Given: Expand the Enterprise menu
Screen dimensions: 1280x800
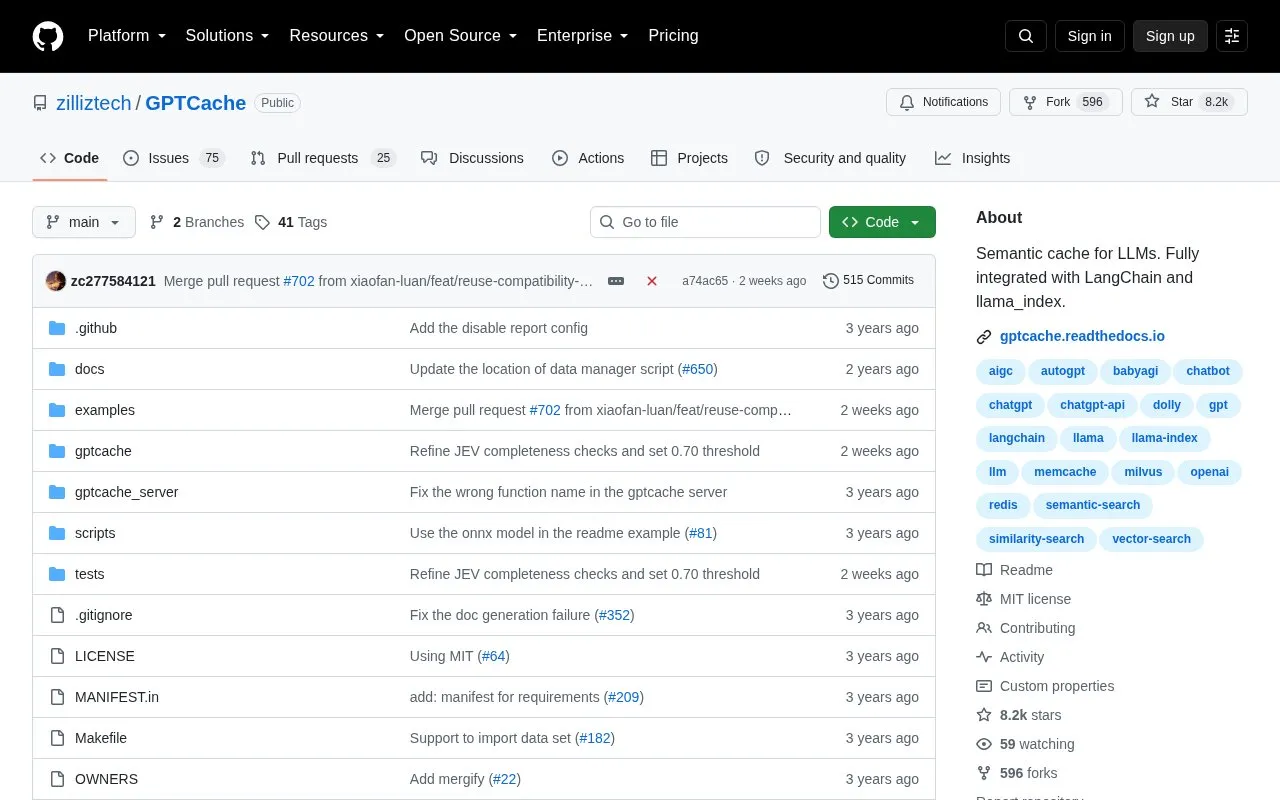Looking at the screenshot, I should click(583, 36).
